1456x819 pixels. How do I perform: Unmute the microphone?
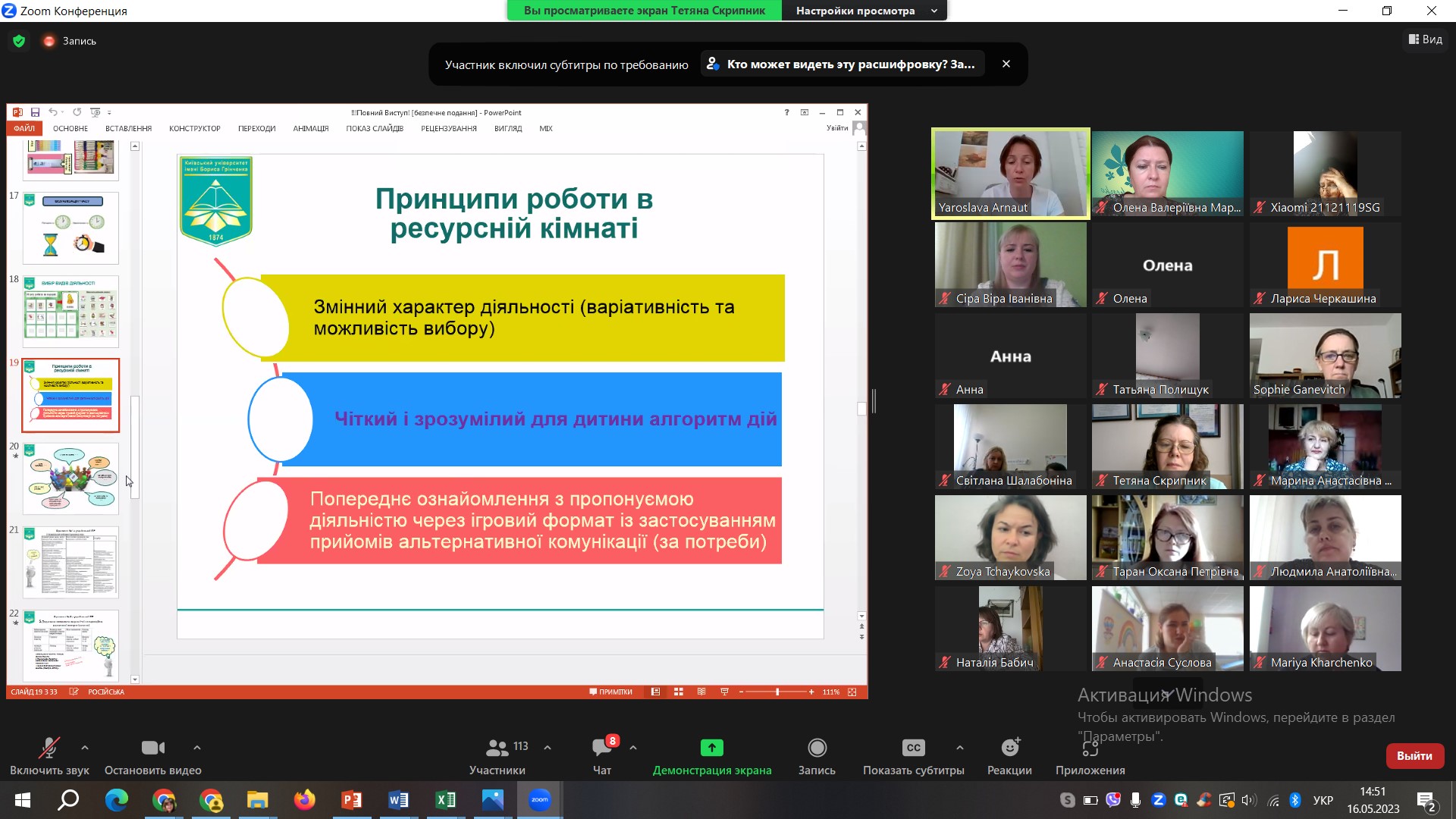click(49, 748)
